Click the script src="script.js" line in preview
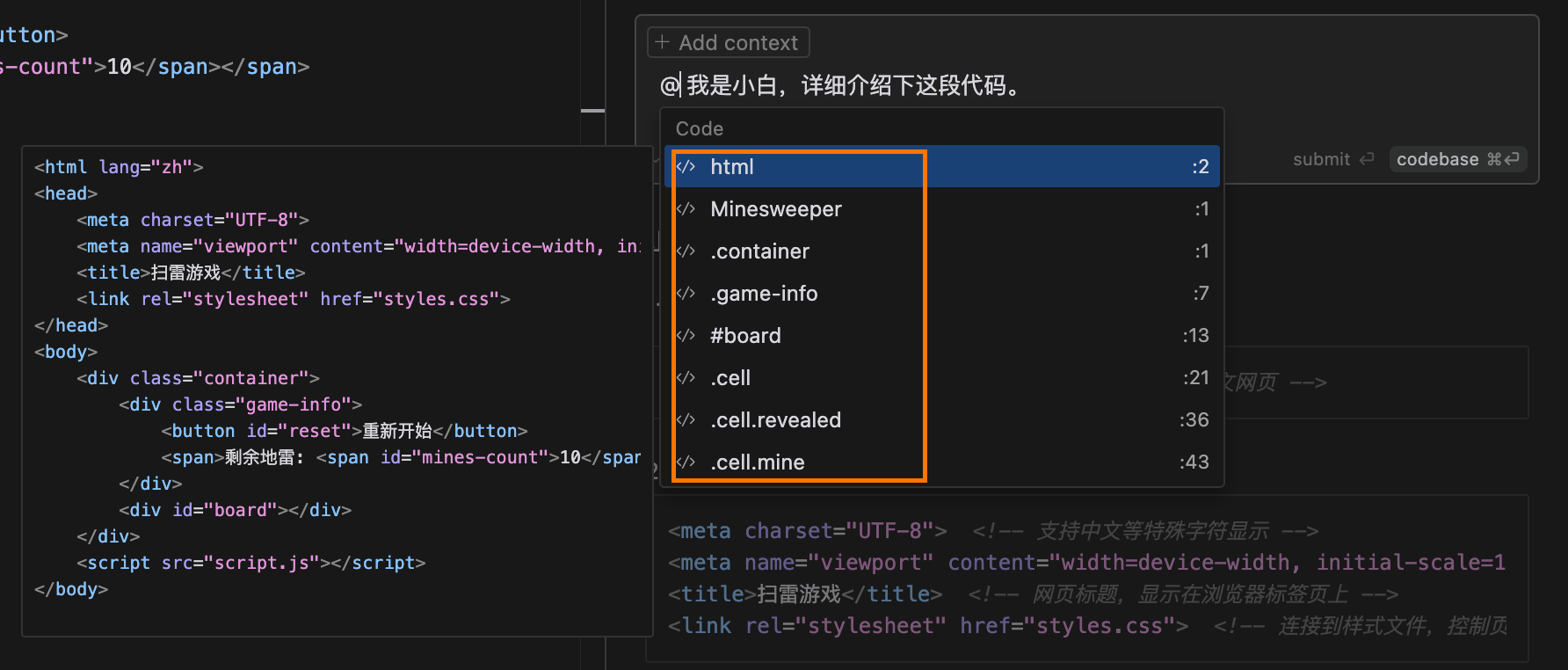 250,563
